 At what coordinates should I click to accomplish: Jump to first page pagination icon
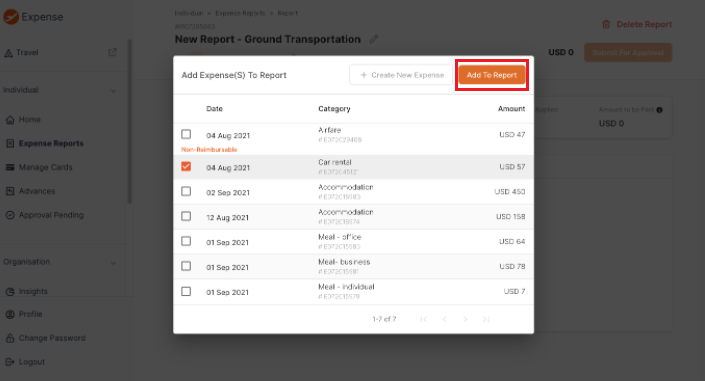(424, 319)
